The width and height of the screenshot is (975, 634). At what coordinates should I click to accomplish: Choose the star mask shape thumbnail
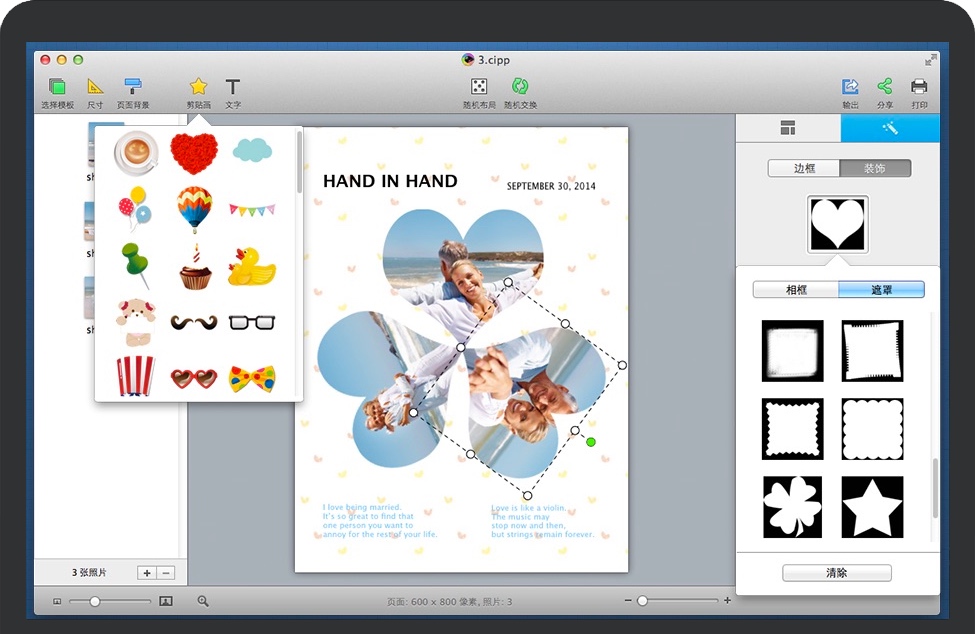[x=872, y=506]
